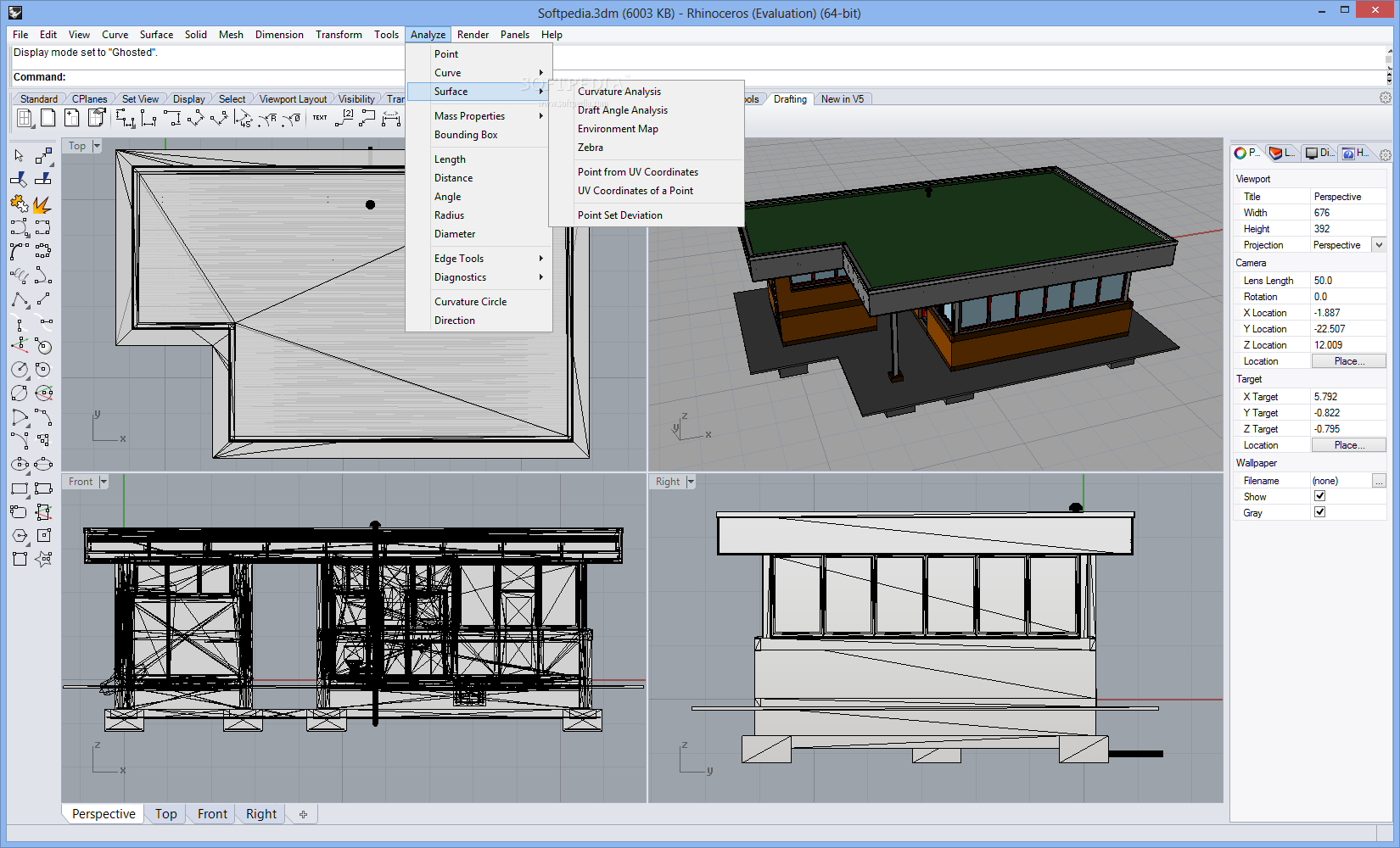Switch to the Front viewport tab at bottom
This screenshot has height=848, width=1400.
coord(212,814)
